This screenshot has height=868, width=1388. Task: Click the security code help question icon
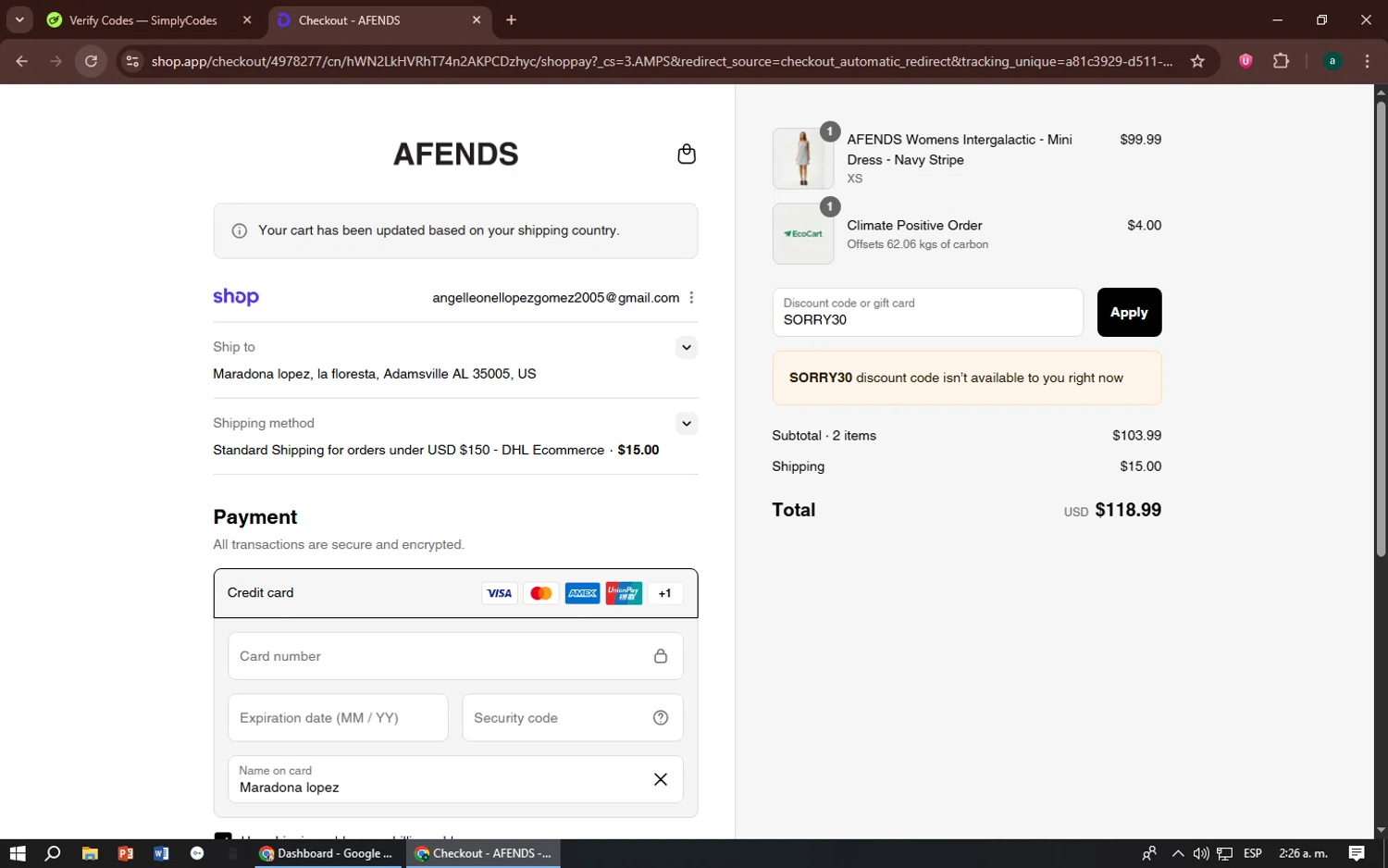tap(660, 717)
